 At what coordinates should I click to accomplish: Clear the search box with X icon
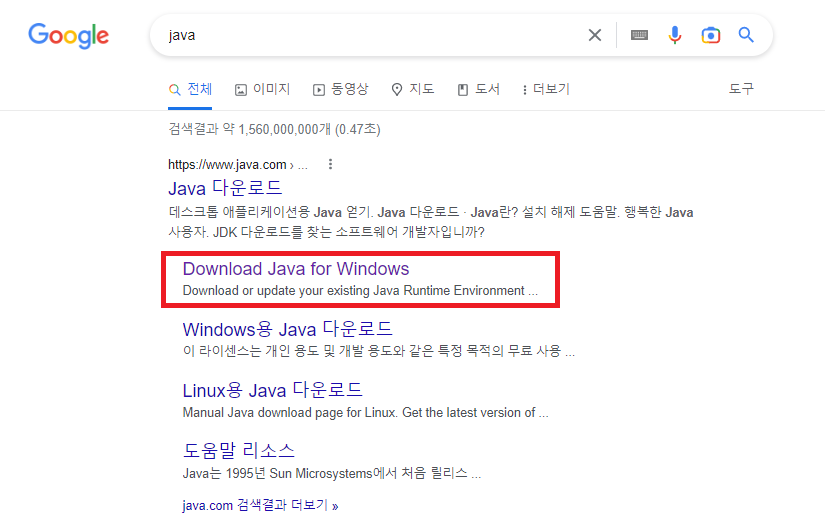click(595, 35)
